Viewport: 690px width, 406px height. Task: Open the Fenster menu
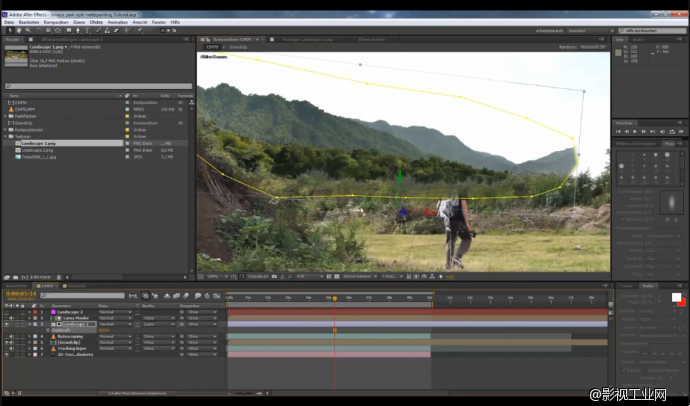click(x=159, y=22)
